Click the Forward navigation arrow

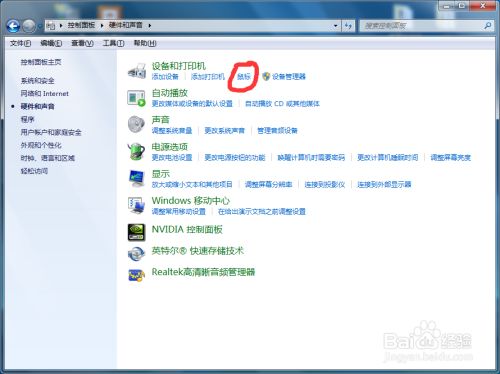click(x=29, y=26)
